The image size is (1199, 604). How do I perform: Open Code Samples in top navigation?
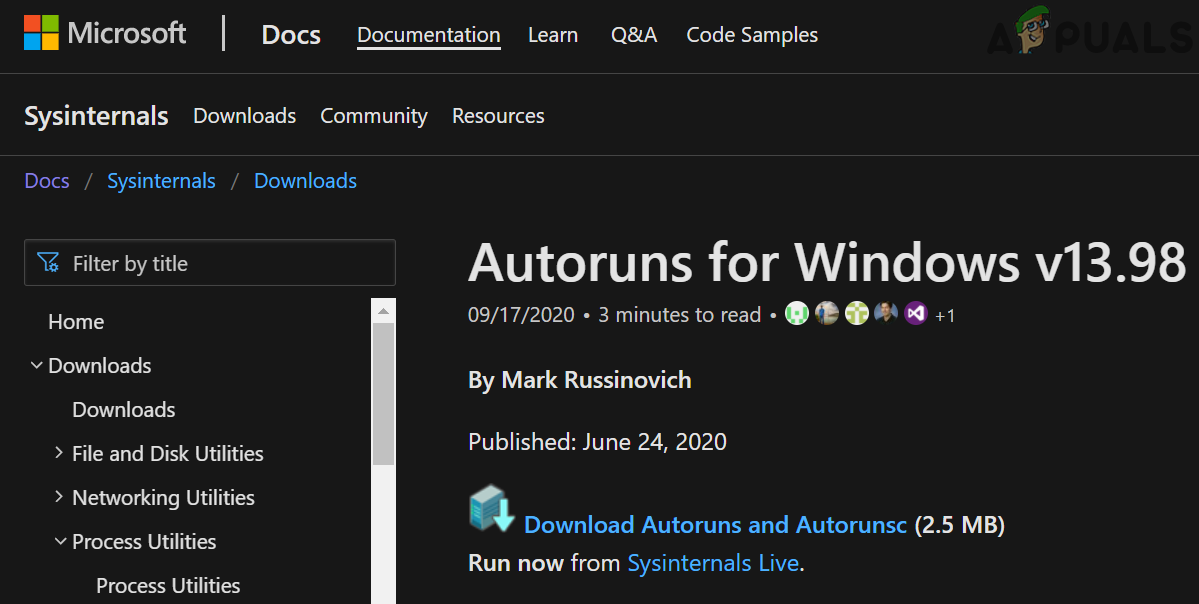(752, 35)
